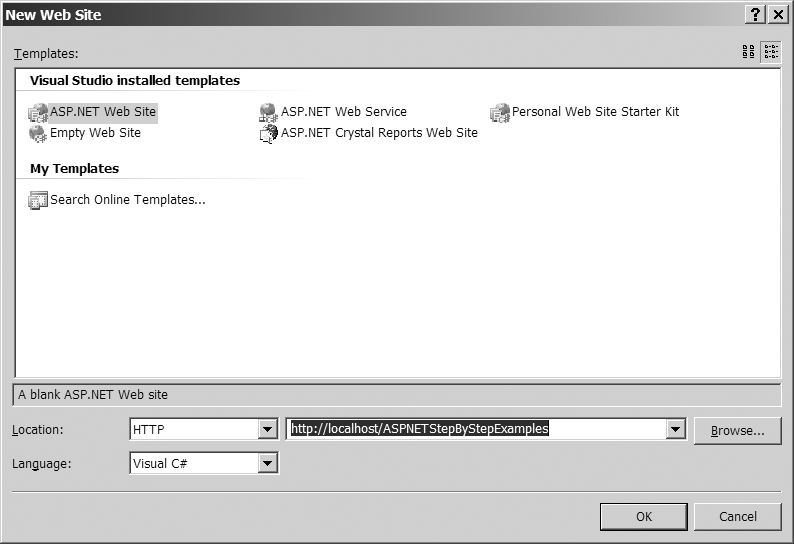This screenshot has width=794, height=544.
Task: Select the ASP.NET Web Service icon
Action: click(268, 112)
